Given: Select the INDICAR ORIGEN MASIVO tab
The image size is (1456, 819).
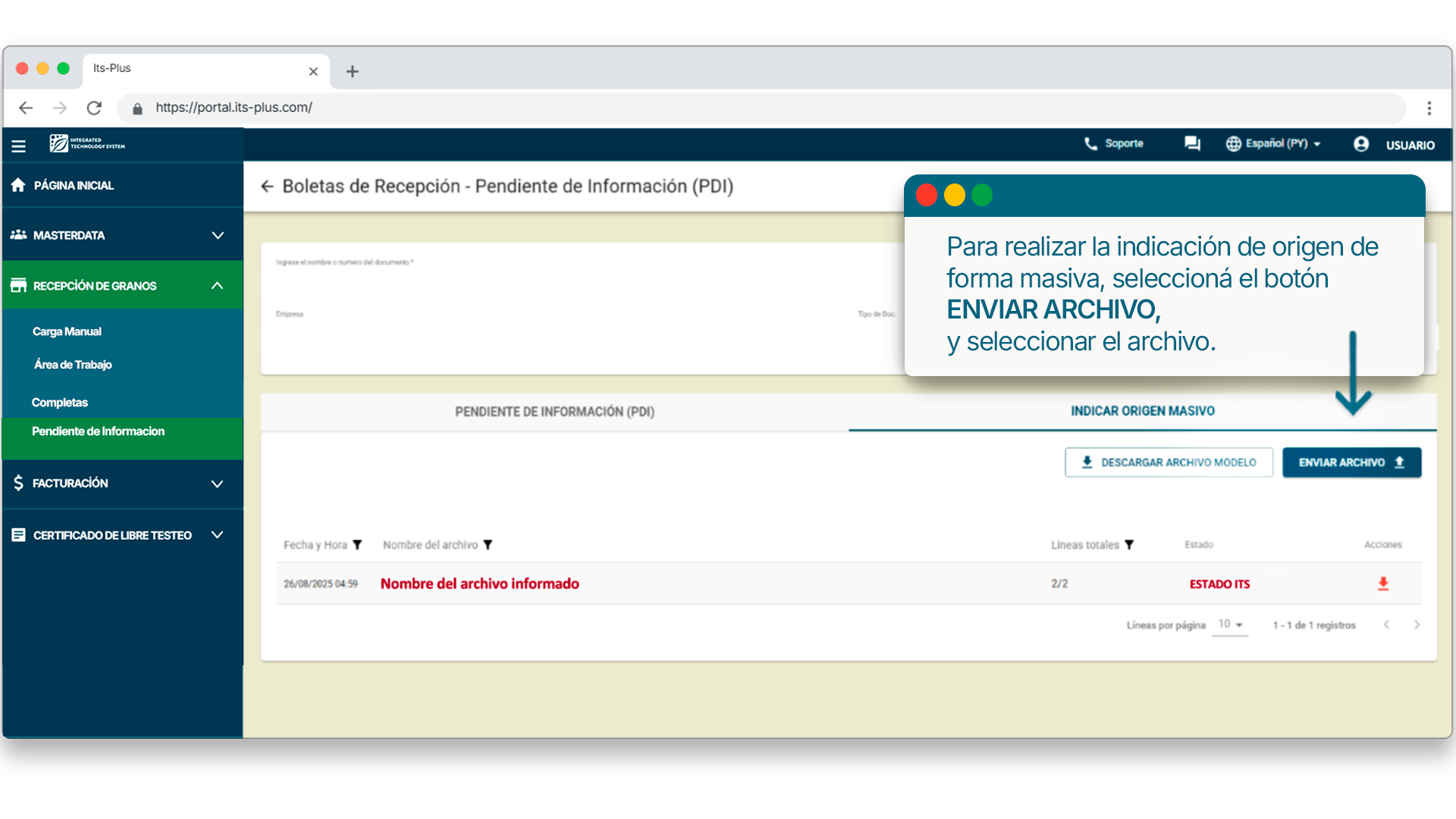Looking at the screenshot, I should pos(1142,411).
